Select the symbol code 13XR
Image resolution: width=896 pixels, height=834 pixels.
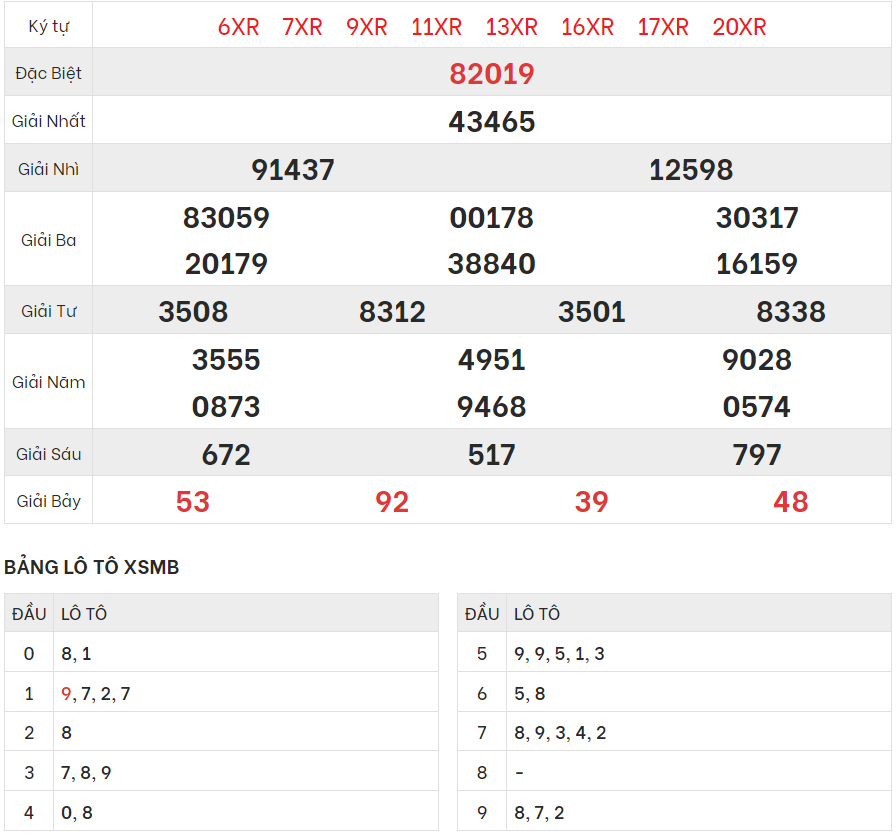tap(511, 27)
